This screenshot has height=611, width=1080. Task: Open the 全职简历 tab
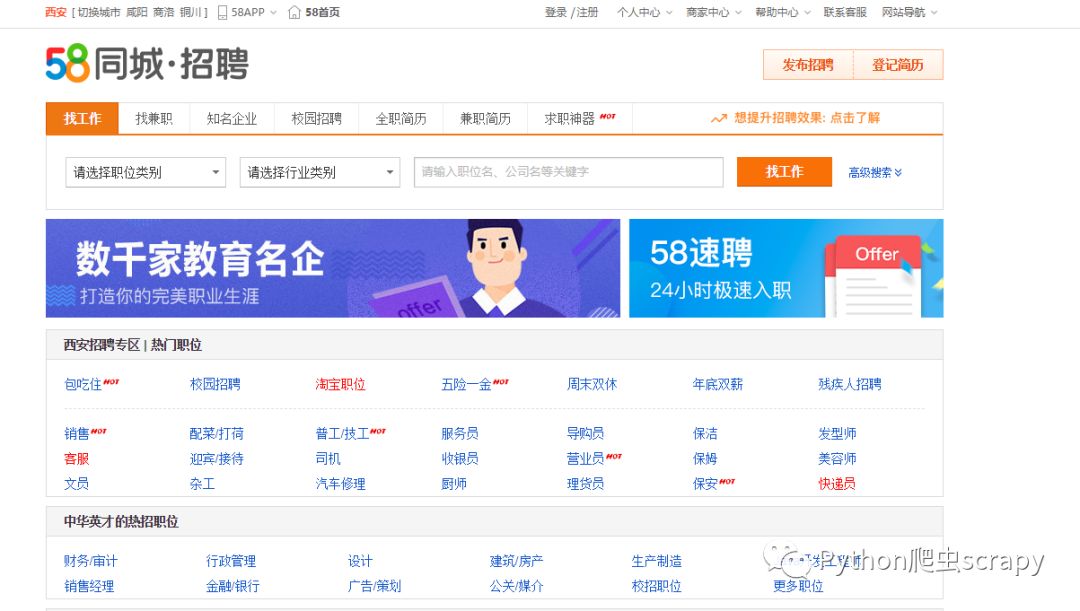pos(401,118)
